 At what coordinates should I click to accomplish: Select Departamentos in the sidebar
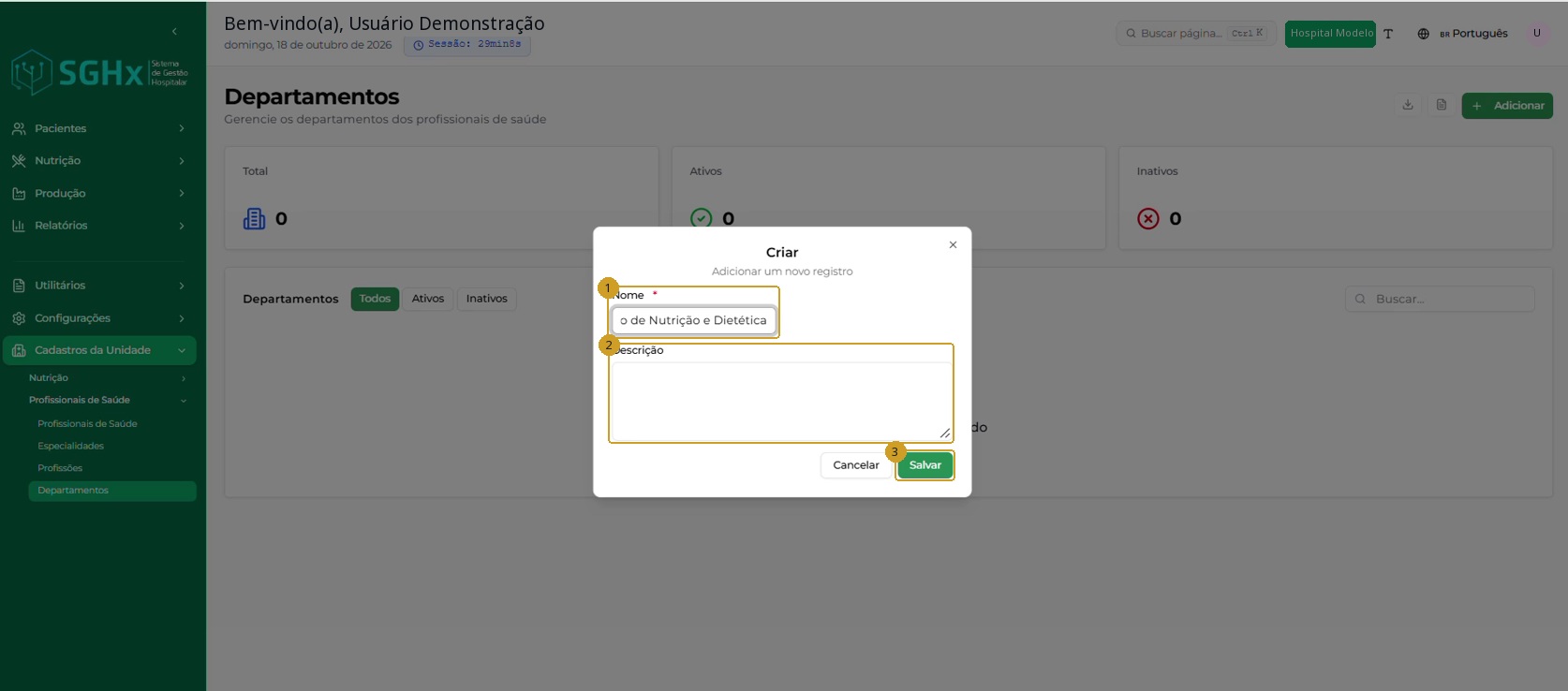coord(111,491)
